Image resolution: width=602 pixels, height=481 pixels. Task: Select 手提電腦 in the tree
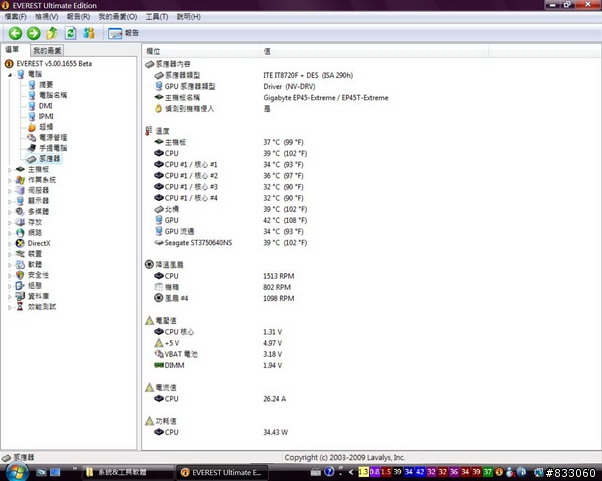tap(53, 148)
